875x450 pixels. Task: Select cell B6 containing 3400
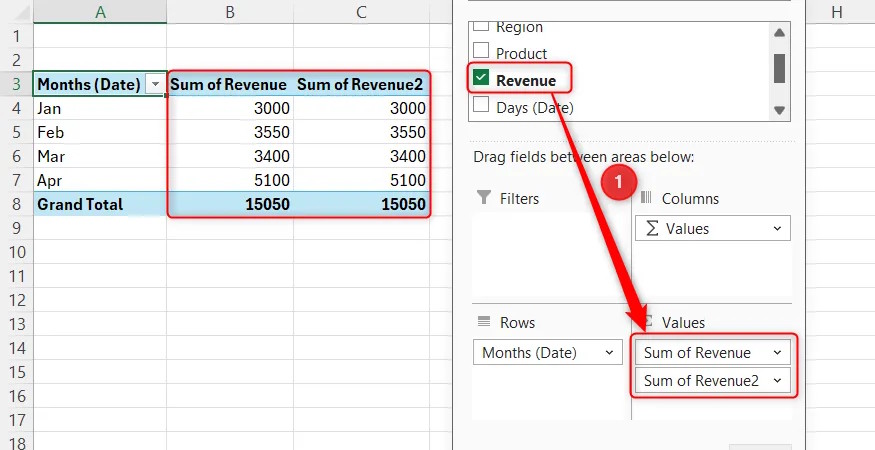click(230, 156)
